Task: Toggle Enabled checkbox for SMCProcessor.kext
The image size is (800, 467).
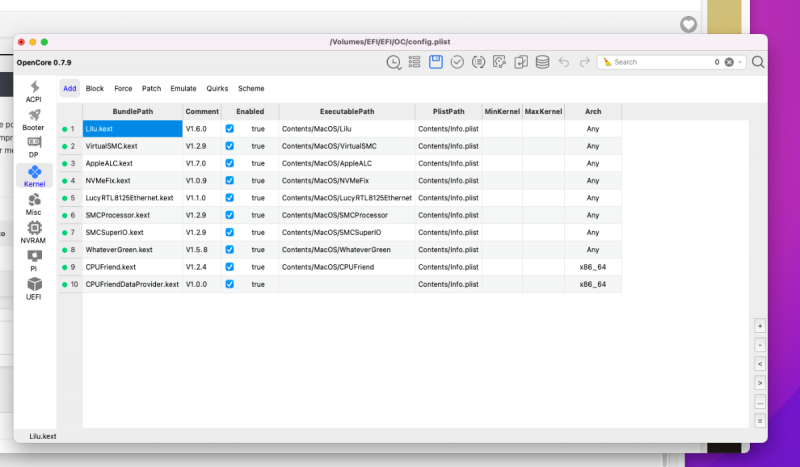Action: click(x=230, y=215)
